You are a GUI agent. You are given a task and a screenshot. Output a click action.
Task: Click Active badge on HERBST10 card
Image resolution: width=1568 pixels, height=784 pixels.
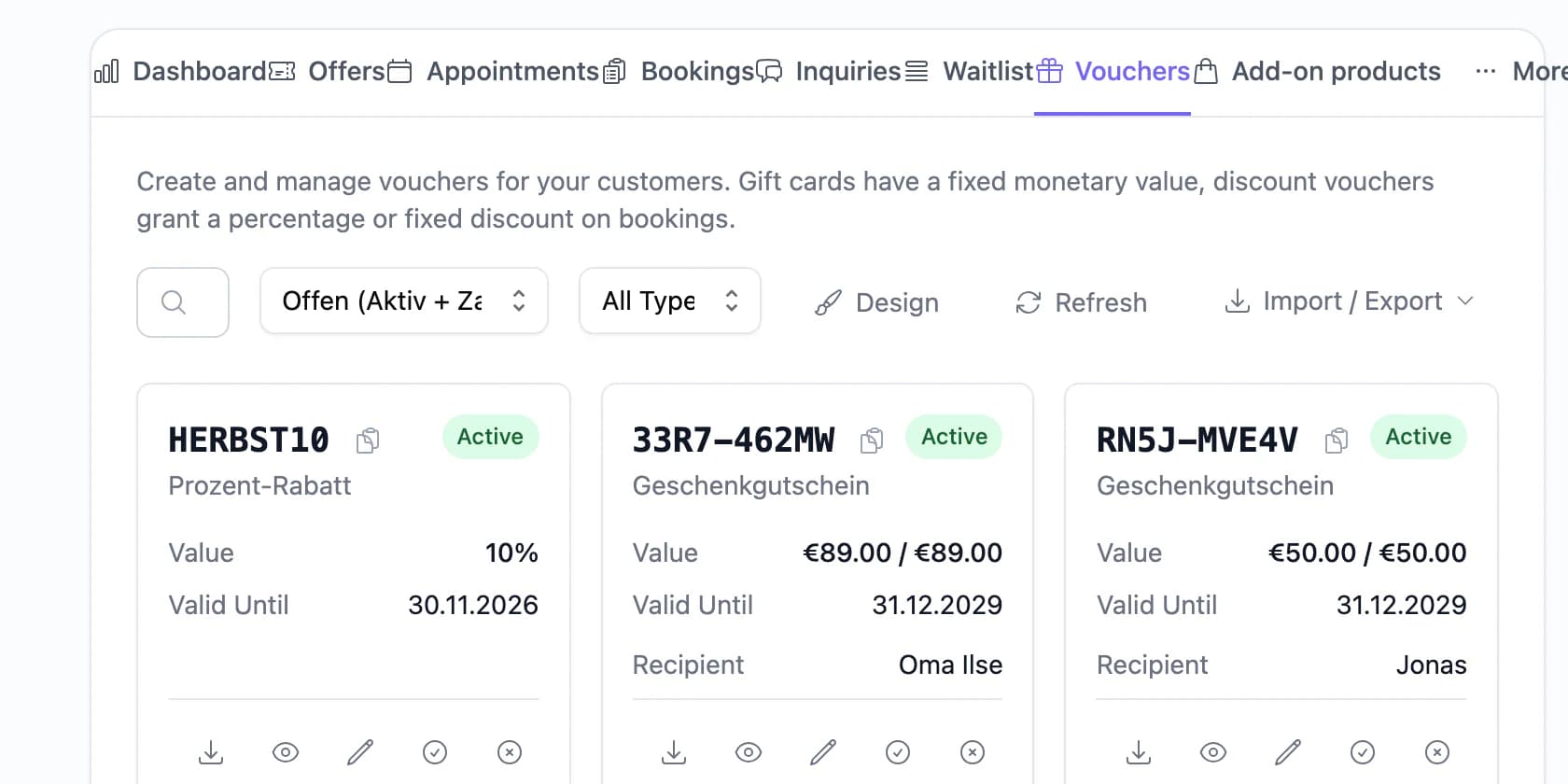click(490, 437)
